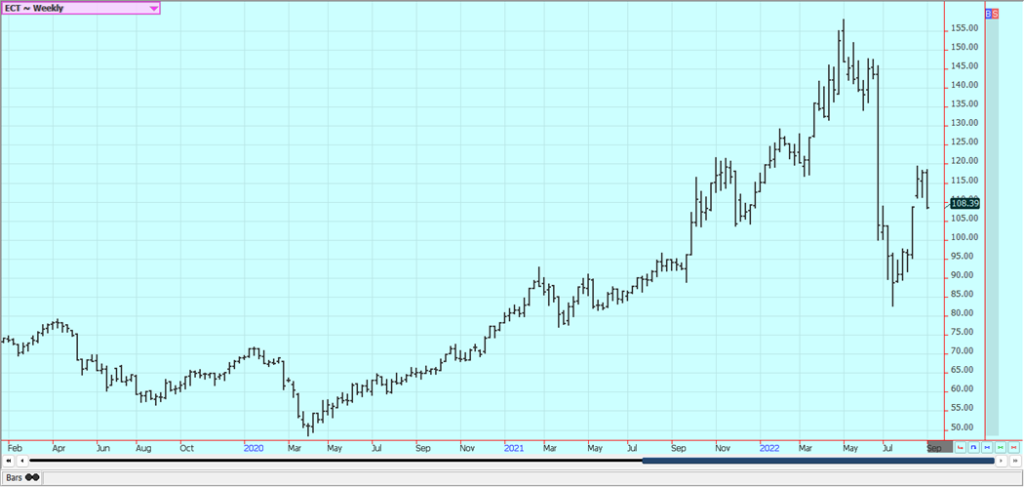Click the vertical light-teal bar under B S
The image size is (1024, 487).
[992, 227]
